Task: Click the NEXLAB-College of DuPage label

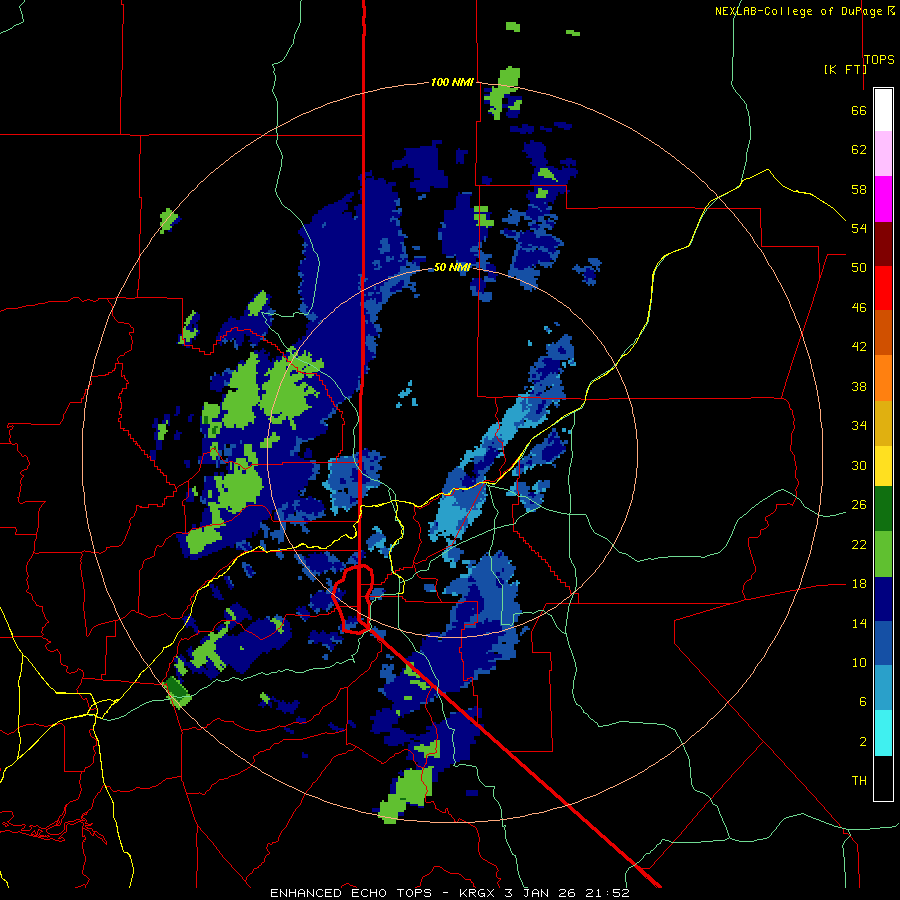Action: [x=800, y=11]
